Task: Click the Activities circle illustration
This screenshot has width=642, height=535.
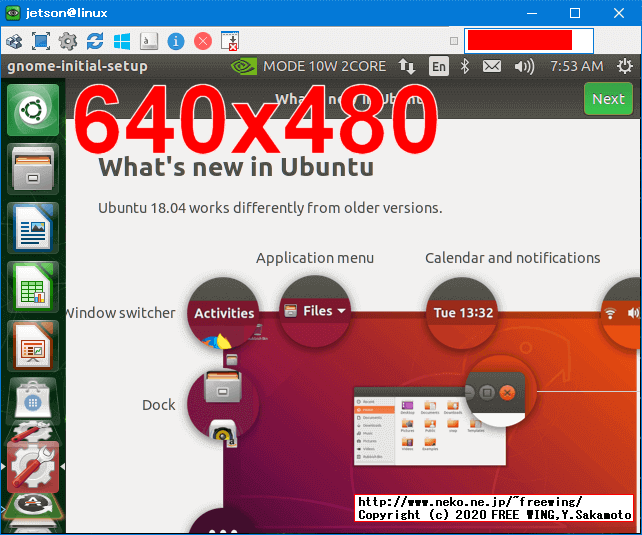Action: (224, 313)
